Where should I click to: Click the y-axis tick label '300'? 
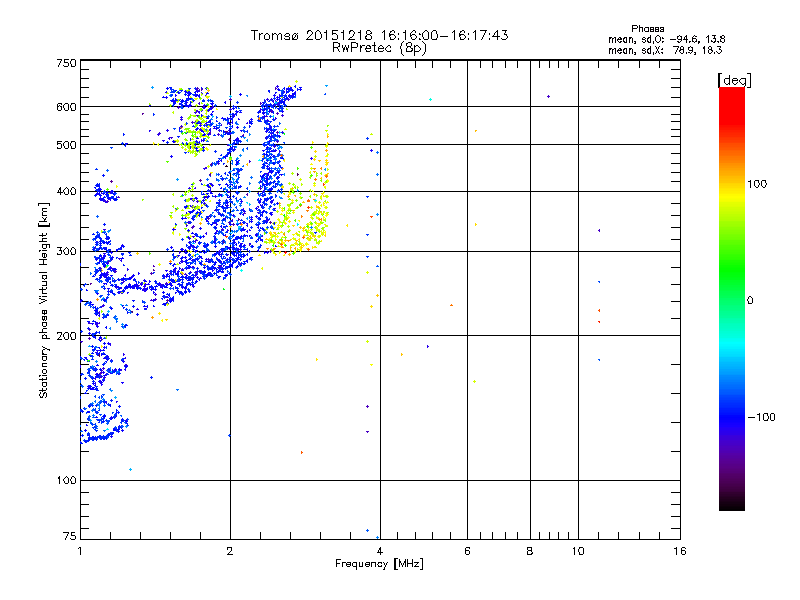66,252
